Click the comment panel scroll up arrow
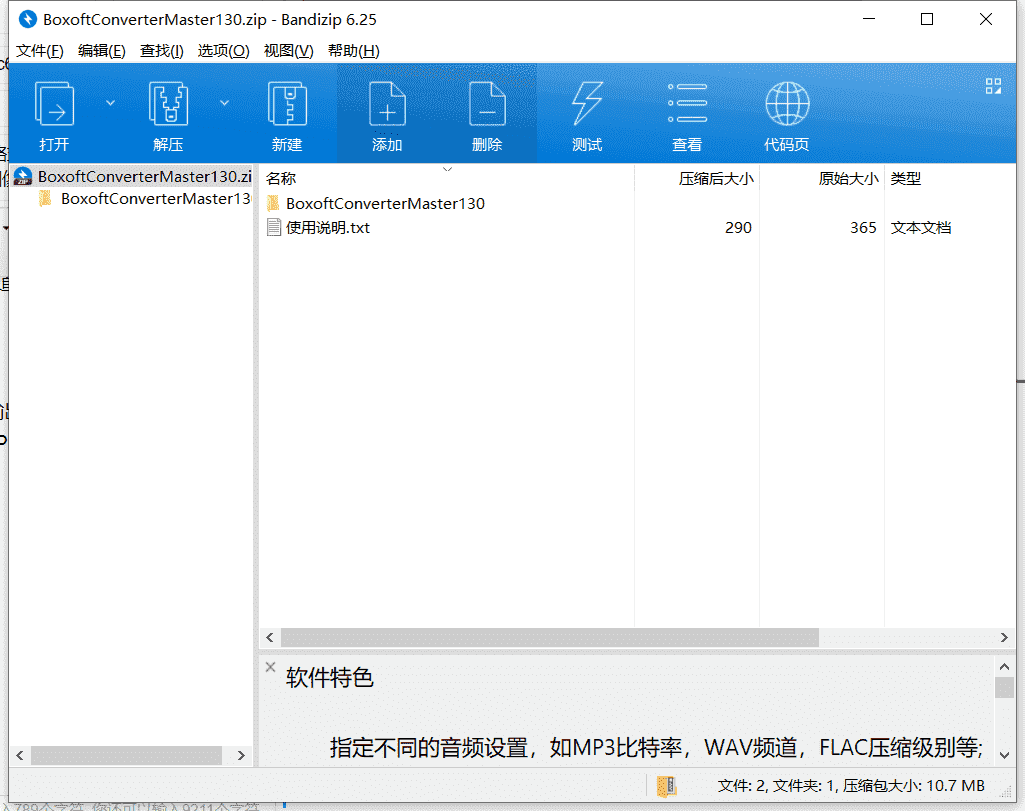1025x811 pixels. [1004, 667]
